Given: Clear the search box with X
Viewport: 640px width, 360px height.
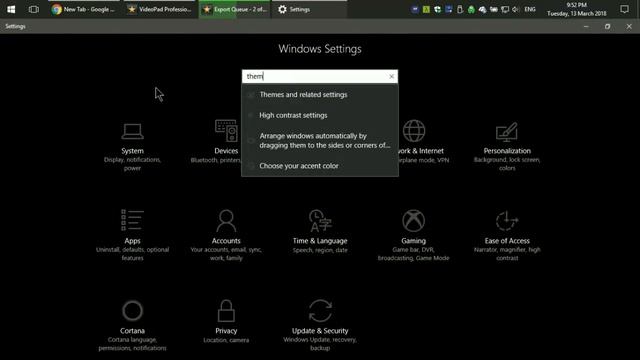Looking at the screenshot, I should (391, 76).
